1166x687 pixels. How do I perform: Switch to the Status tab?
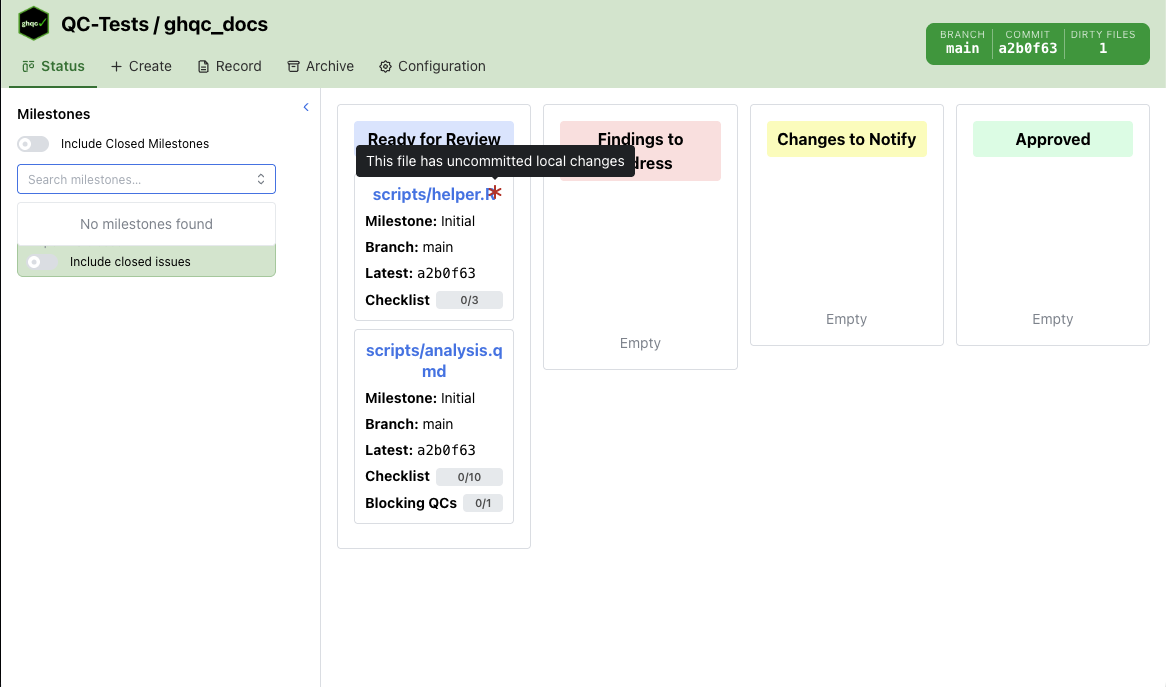pos(53,66)
